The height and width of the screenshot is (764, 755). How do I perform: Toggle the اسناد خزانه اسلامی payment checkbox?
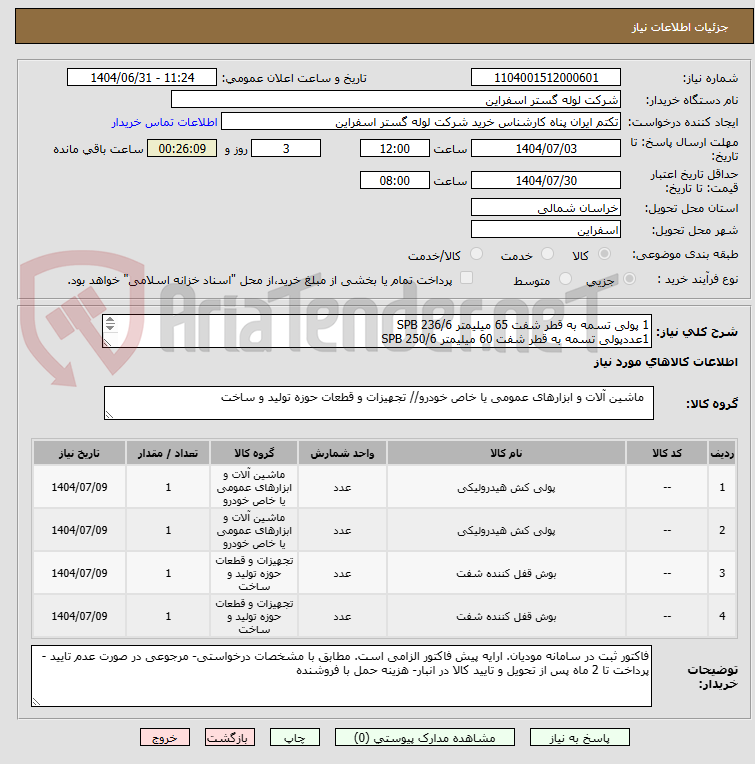coord(467,278)
